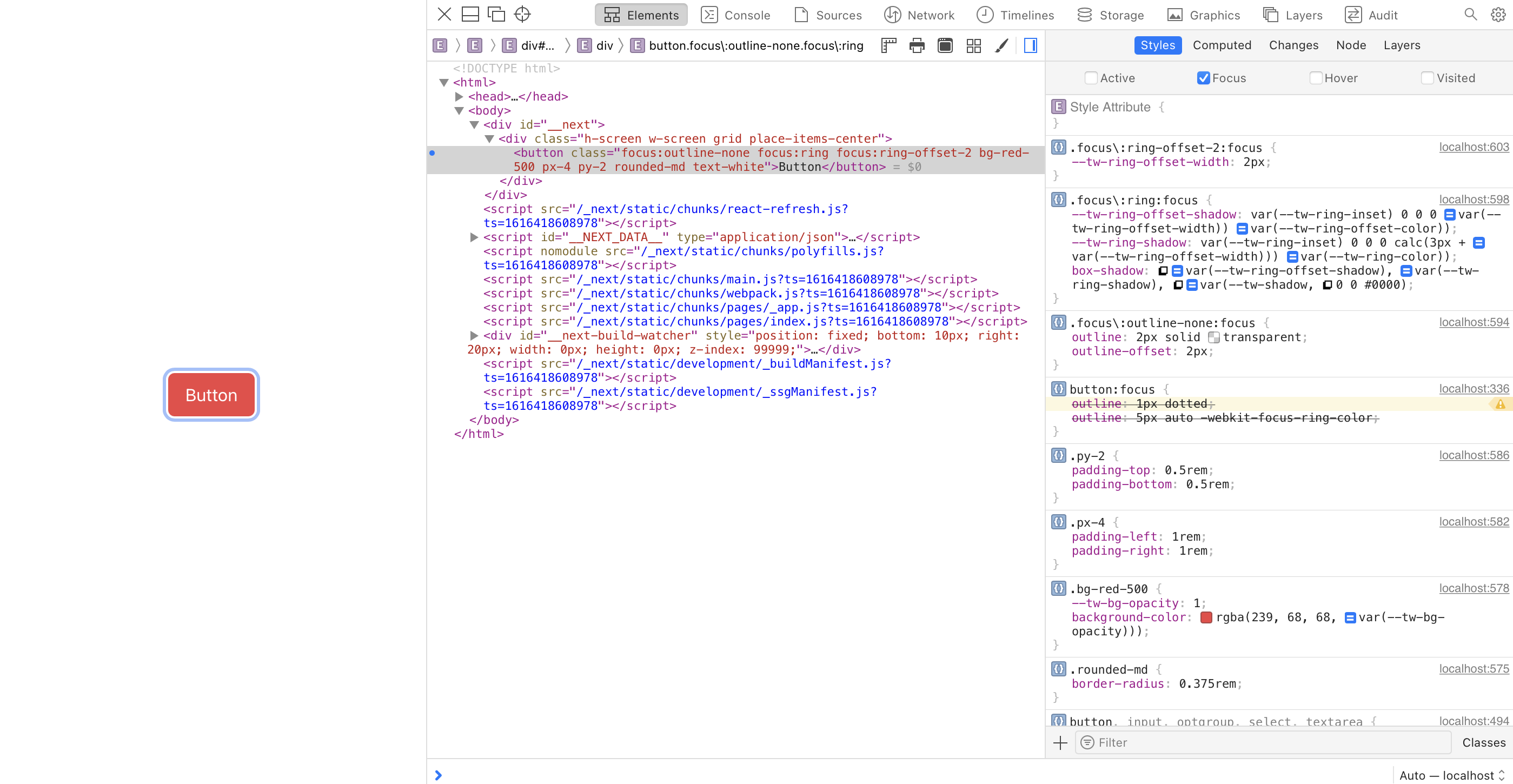This screenshot has width=1513, height=784.
Task: Expand the head element node
Action: coord(459,96)
